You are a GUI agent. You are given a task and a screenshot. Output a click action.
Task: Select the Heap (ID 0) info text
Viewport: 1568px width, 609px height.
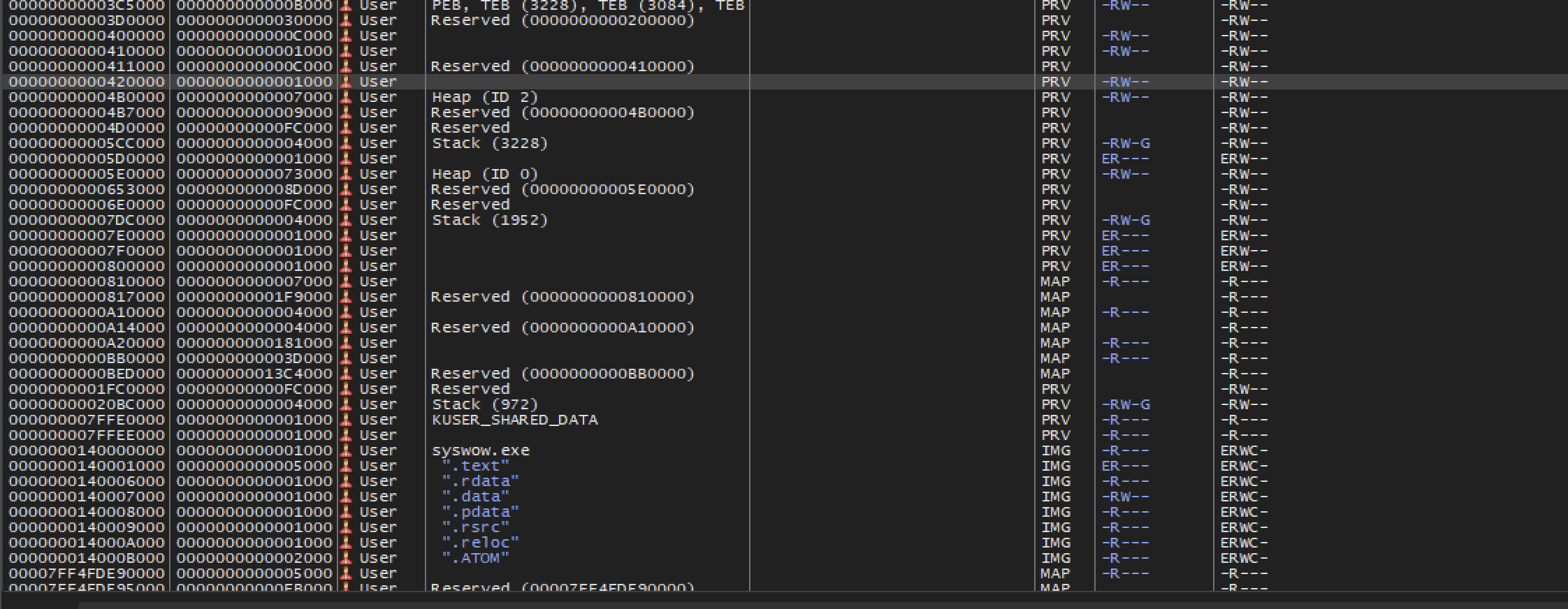tap(485, 174)
